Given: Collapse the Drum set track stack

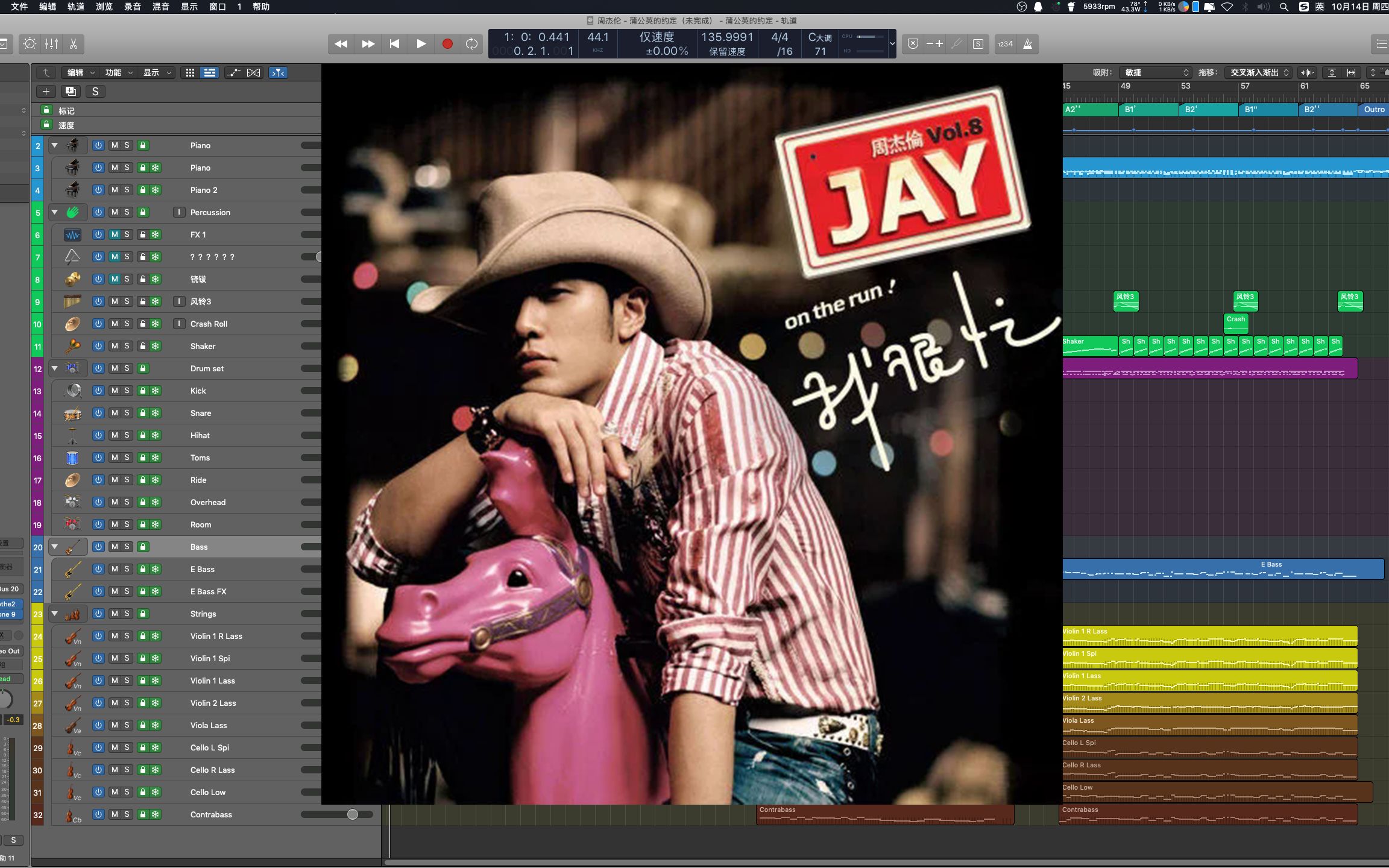Looking at the screenshot, I should click(x=55, y=368).
